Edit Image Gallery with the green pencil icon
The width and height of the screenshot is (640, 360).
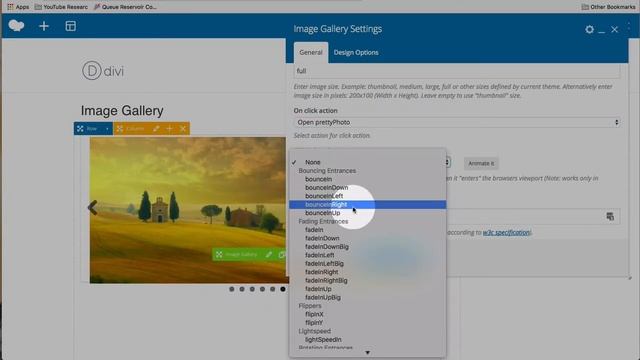coord(269,254)
